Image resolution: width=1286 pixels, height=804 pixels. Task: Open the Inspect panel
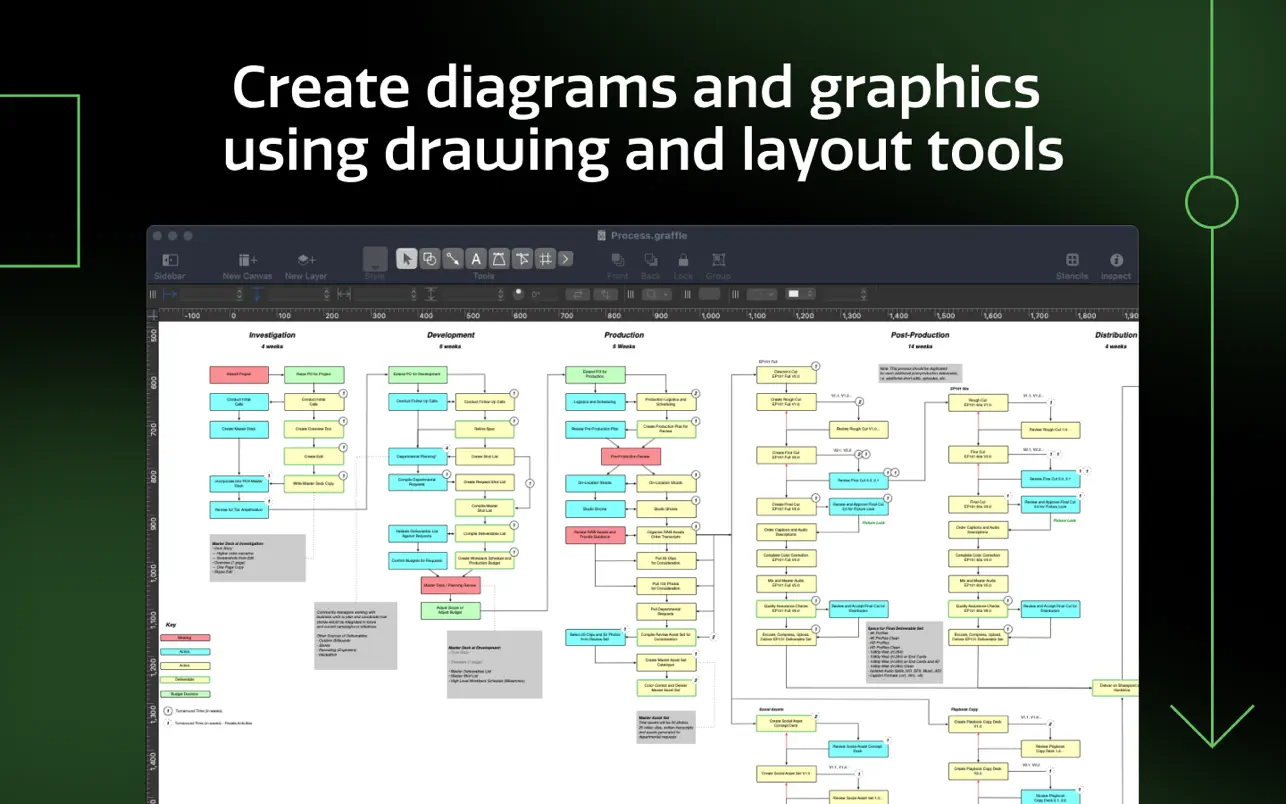(1116, 260)
